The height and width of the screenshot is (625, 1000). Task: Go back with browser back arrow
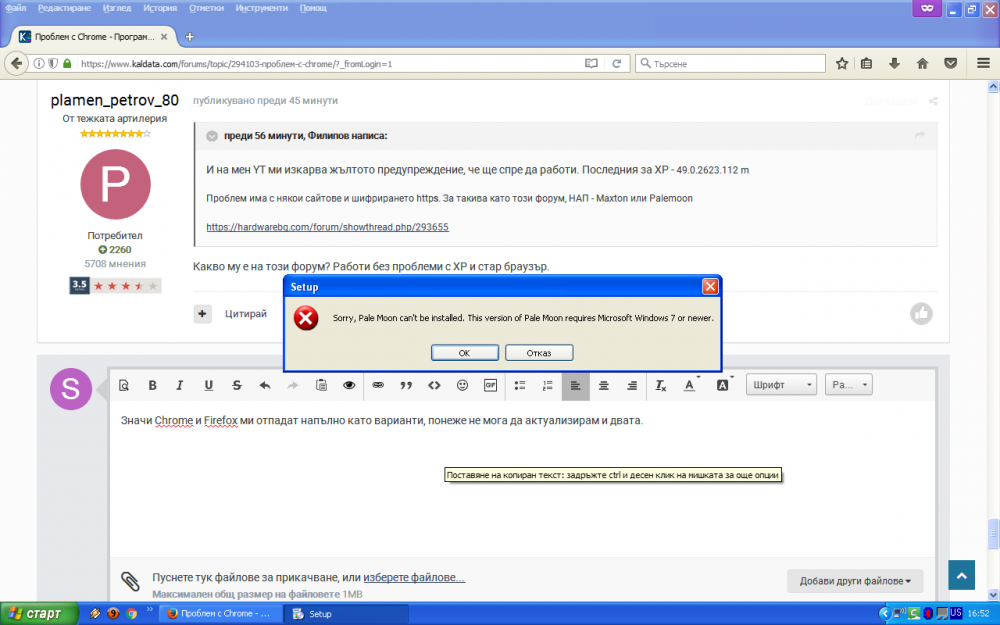click(x=17, y=63)
